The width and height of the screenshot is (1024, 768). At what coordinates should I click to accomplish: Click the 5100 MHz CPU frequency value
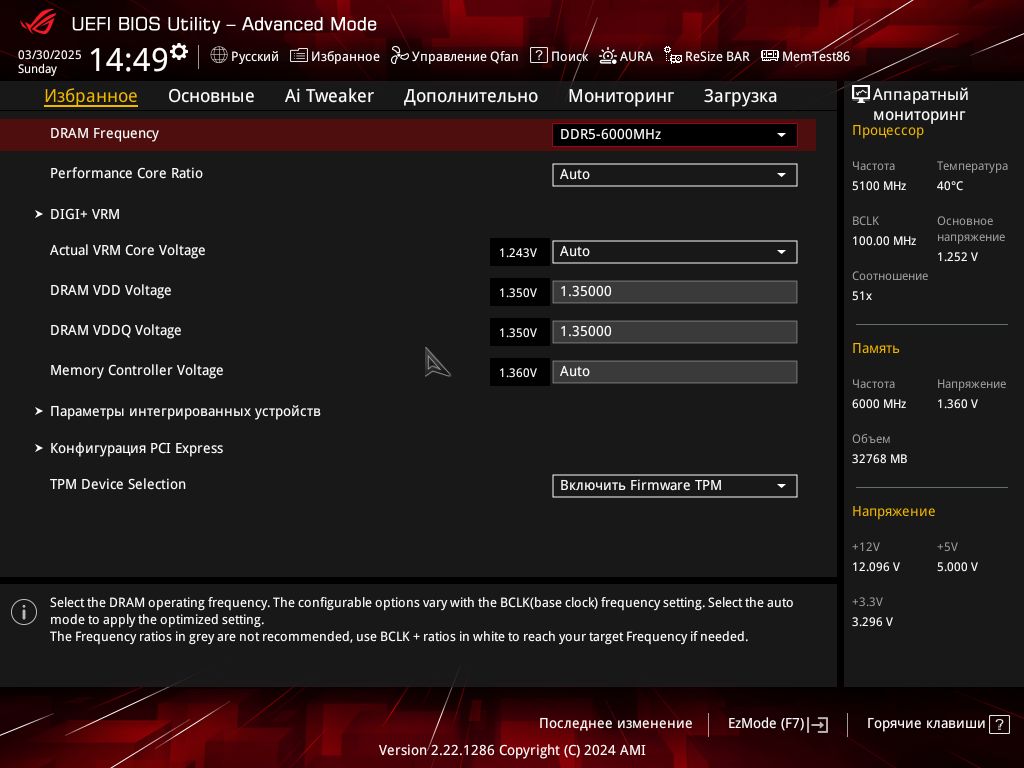(x=879, y=186)
